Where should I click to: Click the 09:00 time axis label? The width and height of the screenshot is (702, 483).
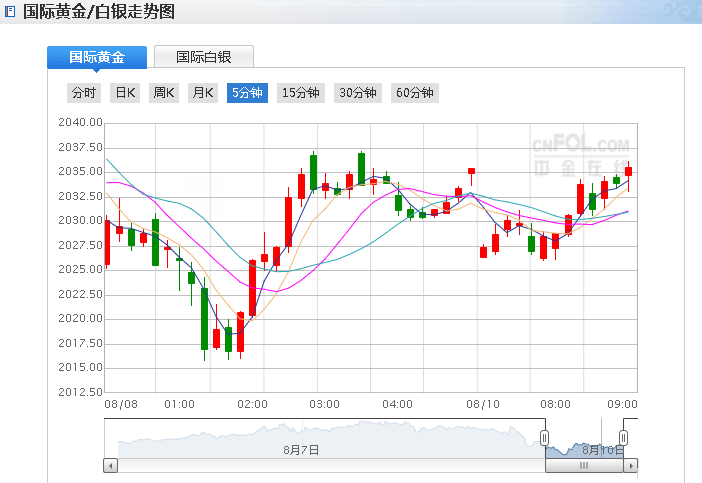click(622, 404)
